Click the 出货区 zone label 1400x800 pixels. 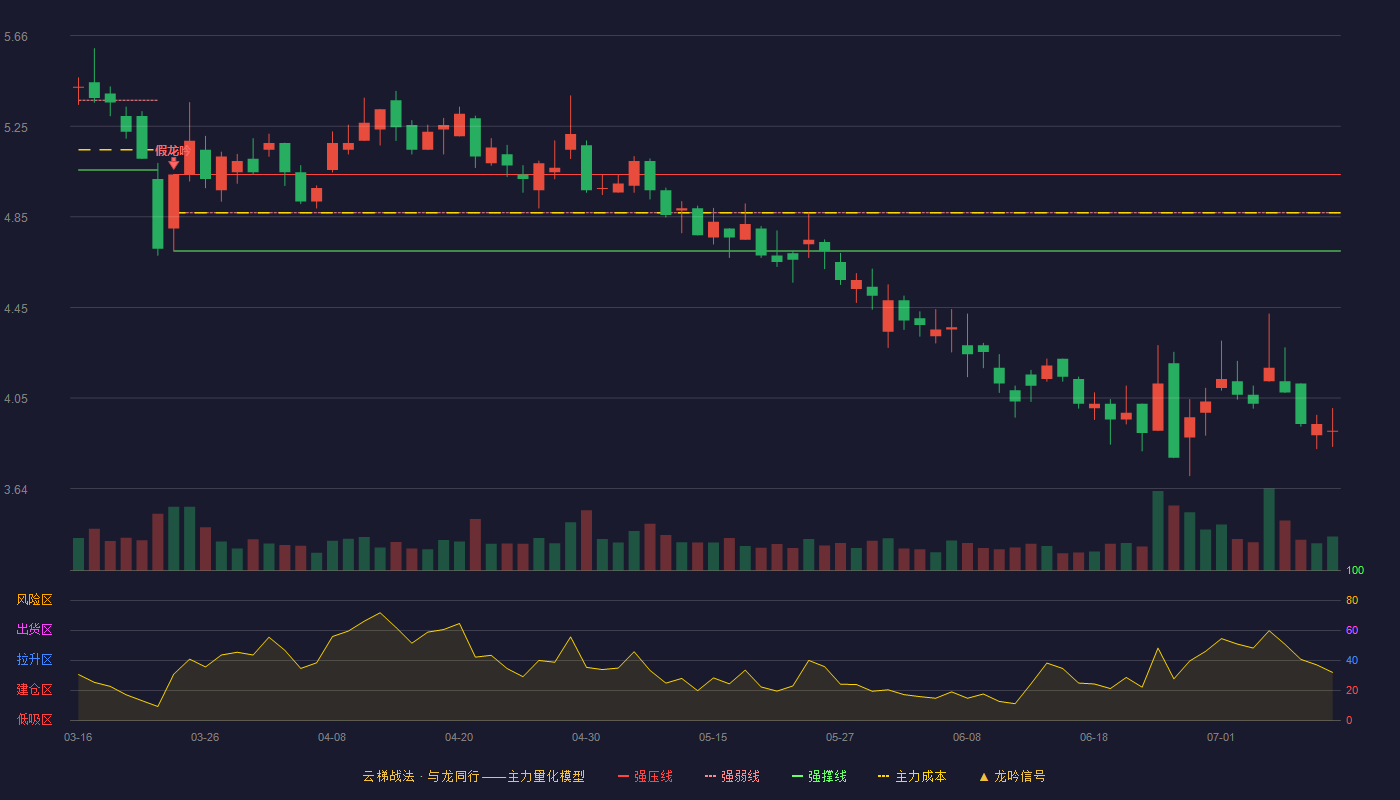pos(34,630)
